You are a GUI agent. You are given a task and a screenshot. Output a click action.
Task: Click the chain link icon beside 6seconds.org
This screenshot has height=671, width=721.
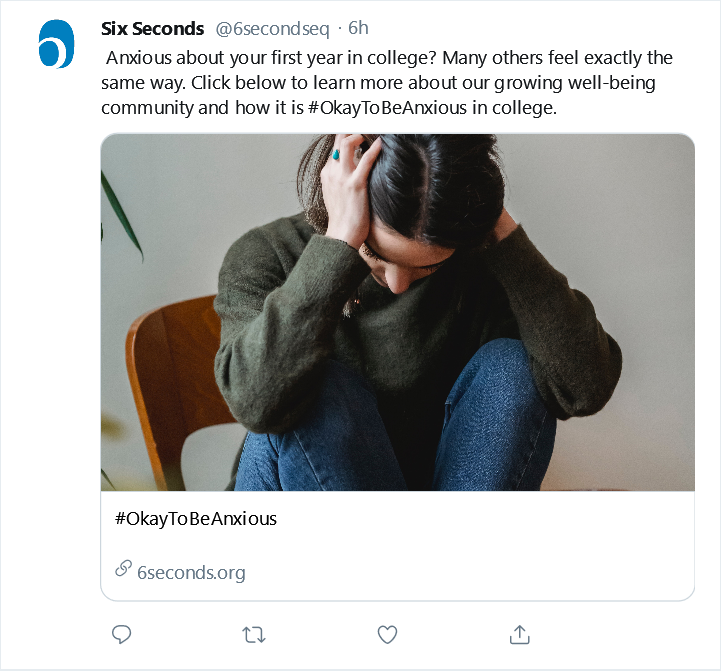(x=124, y=569)
